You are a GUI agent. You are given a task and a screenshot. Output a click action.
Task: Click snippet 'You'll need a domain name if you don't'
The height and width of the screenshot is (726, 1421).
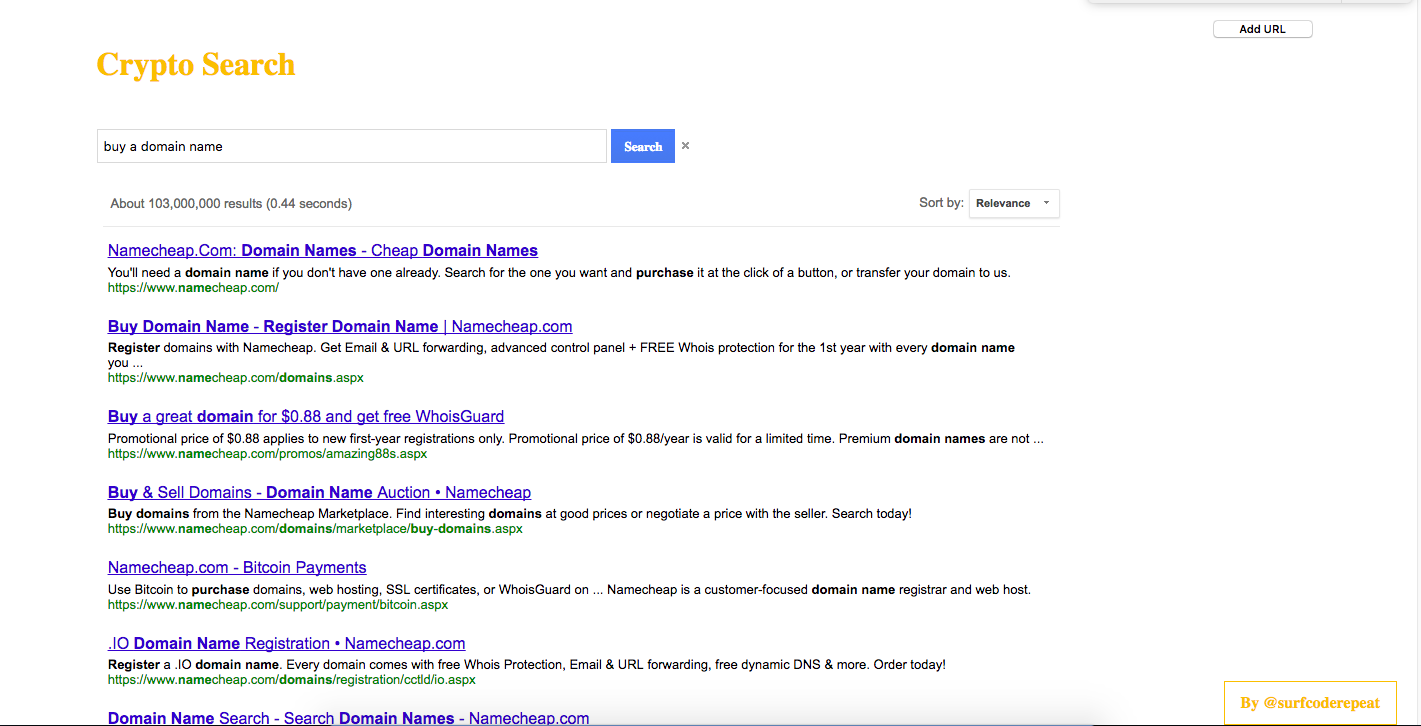point(559,273)
